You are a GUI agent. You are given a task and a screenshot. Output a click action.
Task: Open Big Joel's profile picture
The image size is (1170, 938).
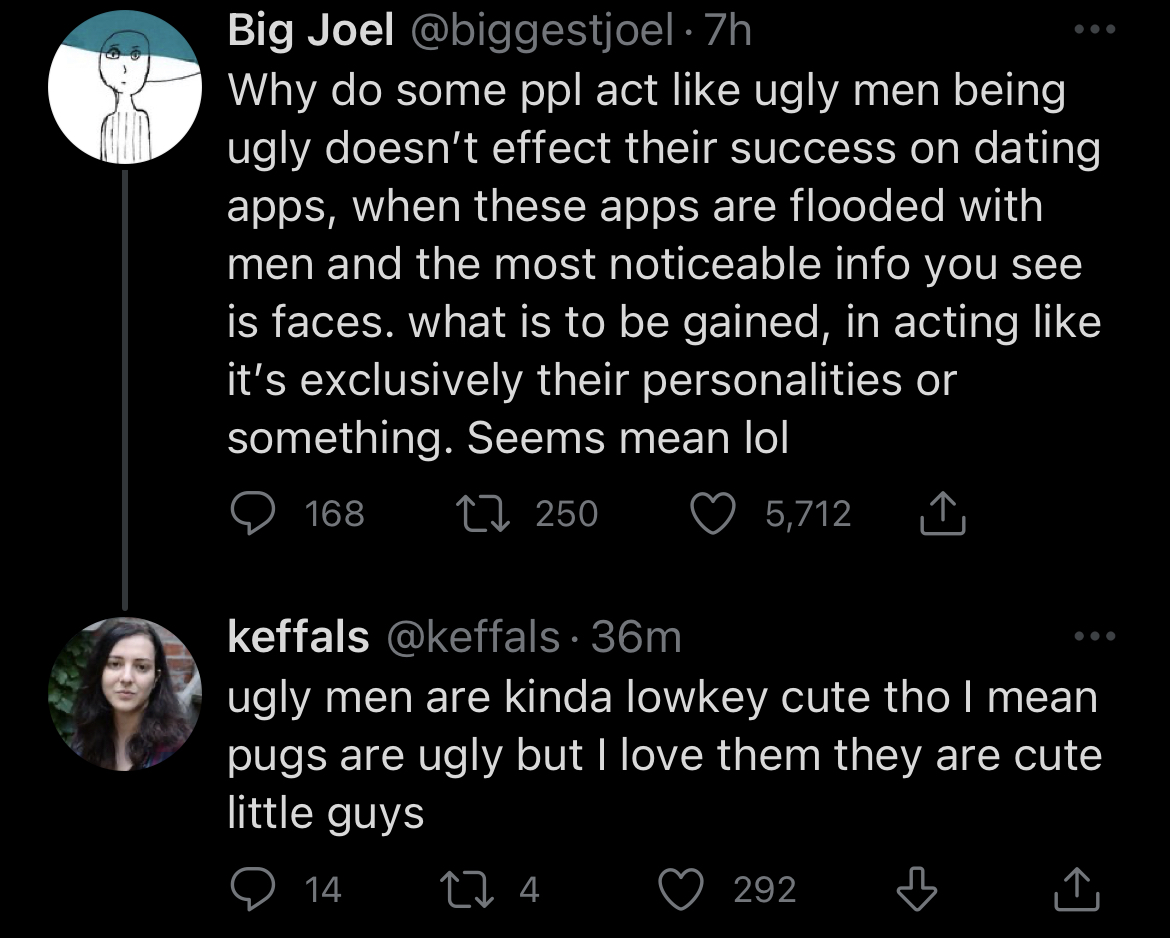pos(125,87)
